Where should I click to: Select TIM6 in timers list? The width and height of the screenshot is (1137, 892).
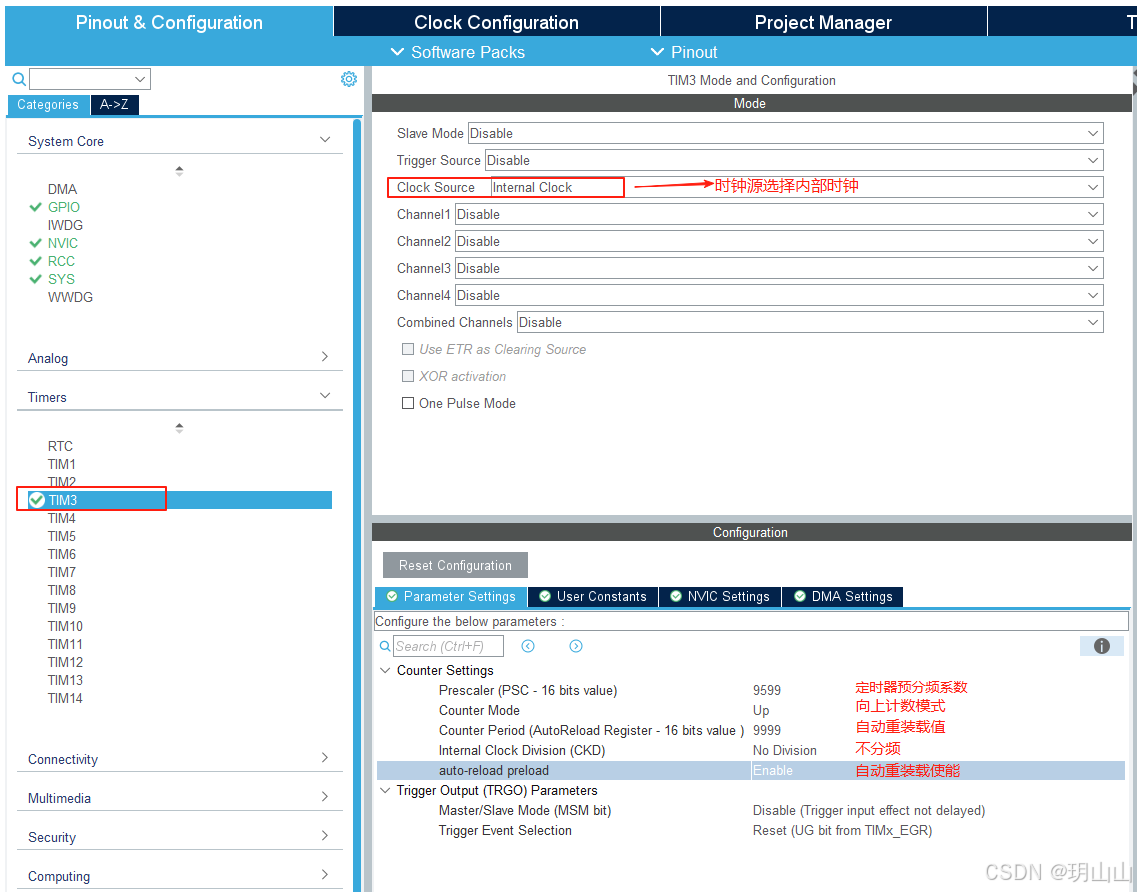[62, 554]
